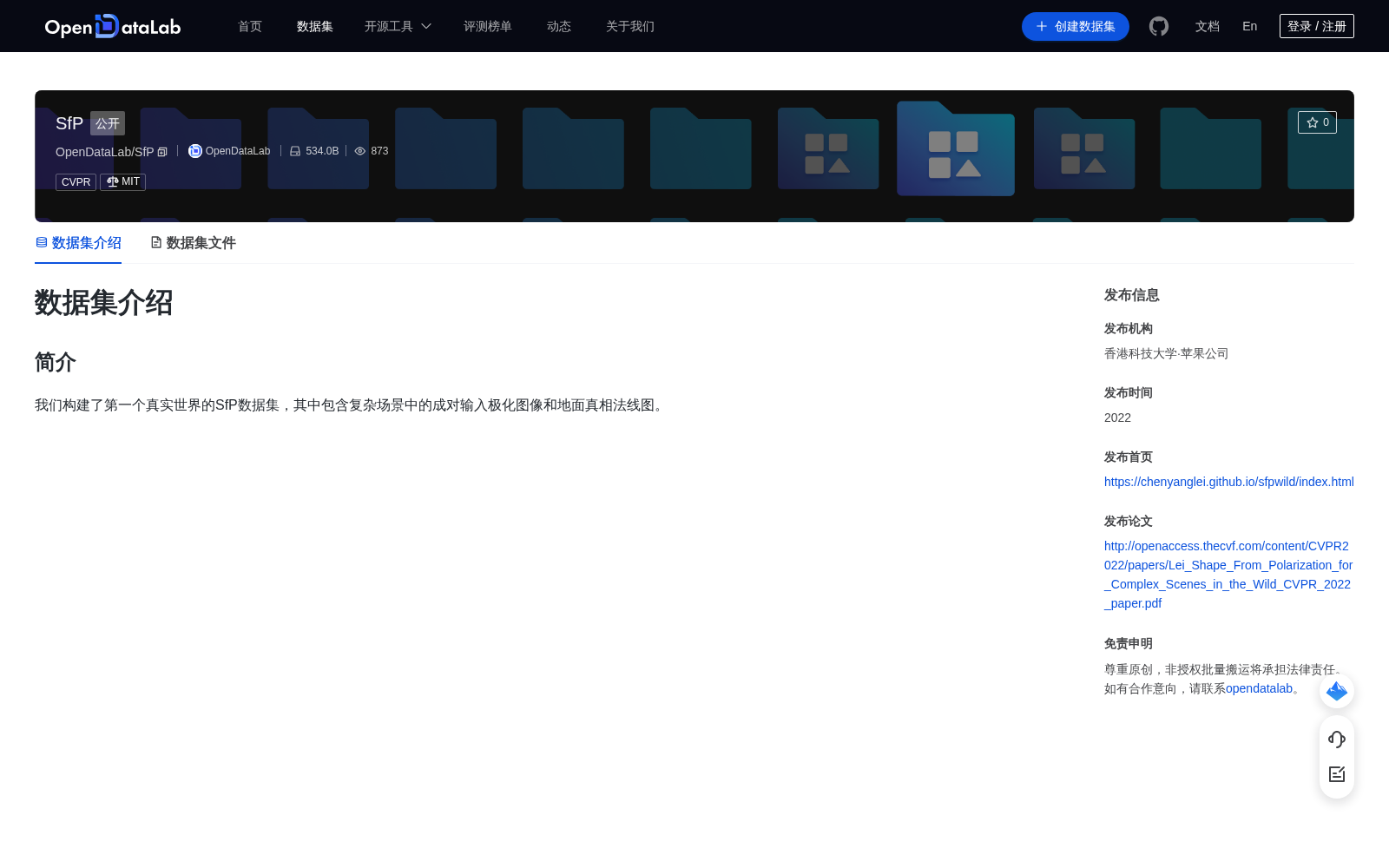Switch language to En
1389x868 pixels.
1250,26
